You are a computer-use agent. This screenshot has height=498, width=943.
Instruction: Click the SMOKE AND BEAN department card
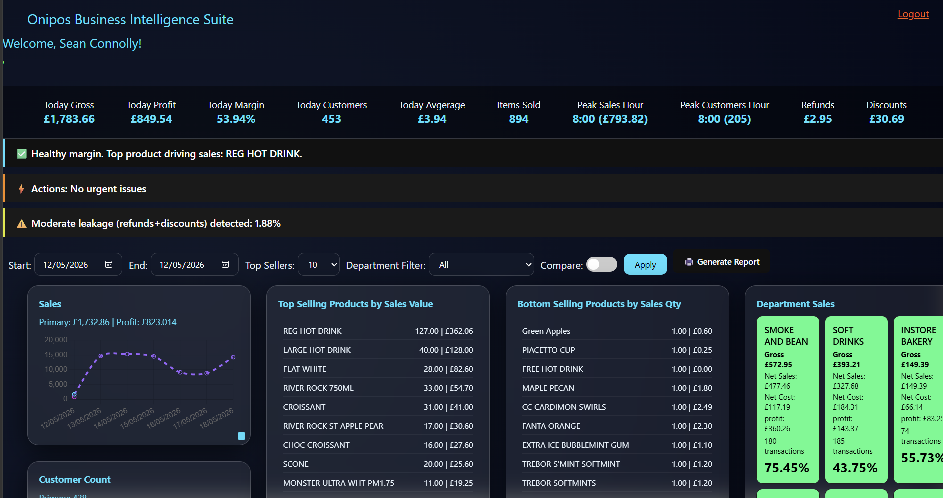point(787,399)
